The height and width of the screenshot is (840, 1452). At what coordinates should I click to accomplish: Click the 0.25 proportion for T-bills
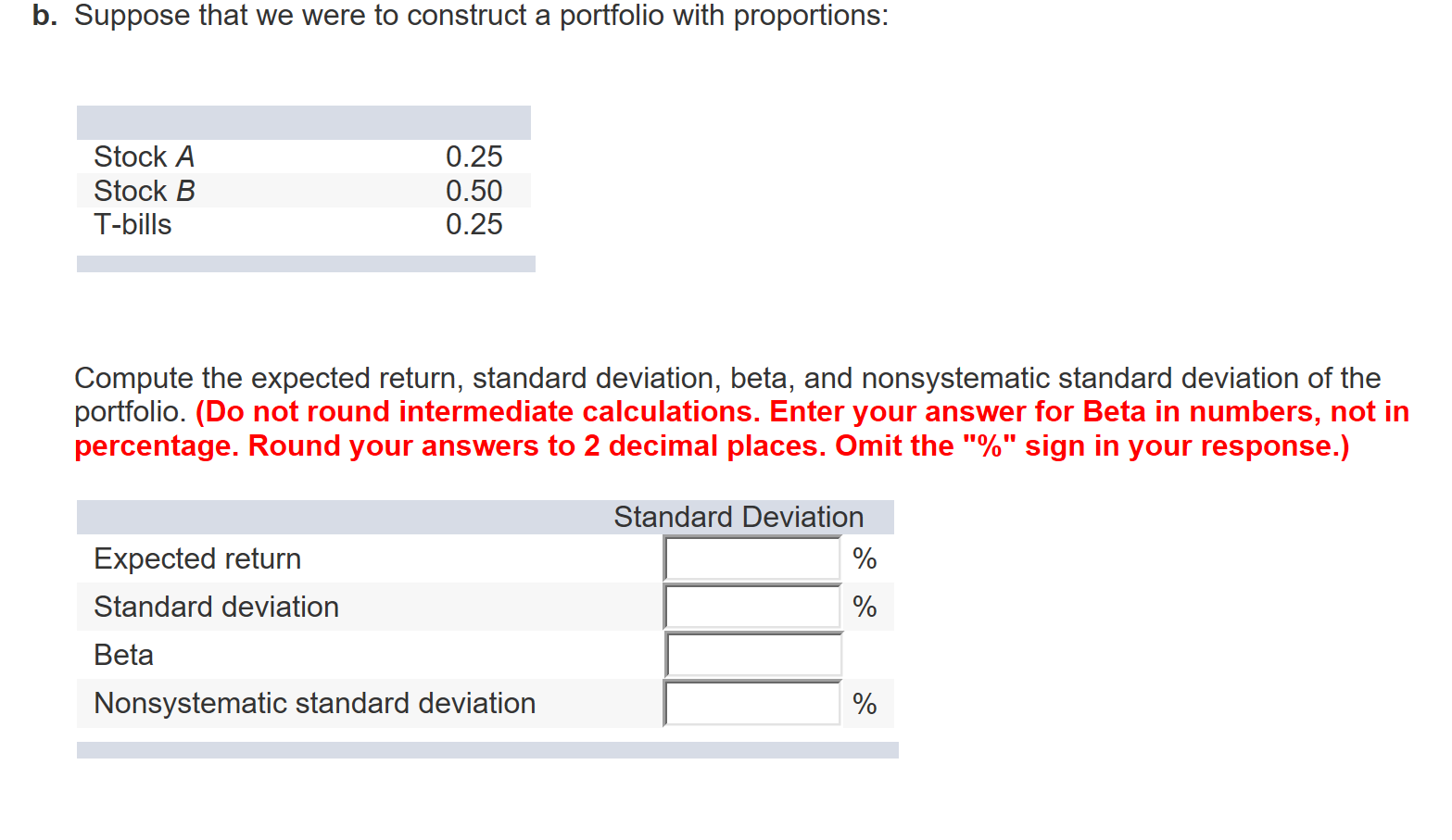click(x=474, y=224)
